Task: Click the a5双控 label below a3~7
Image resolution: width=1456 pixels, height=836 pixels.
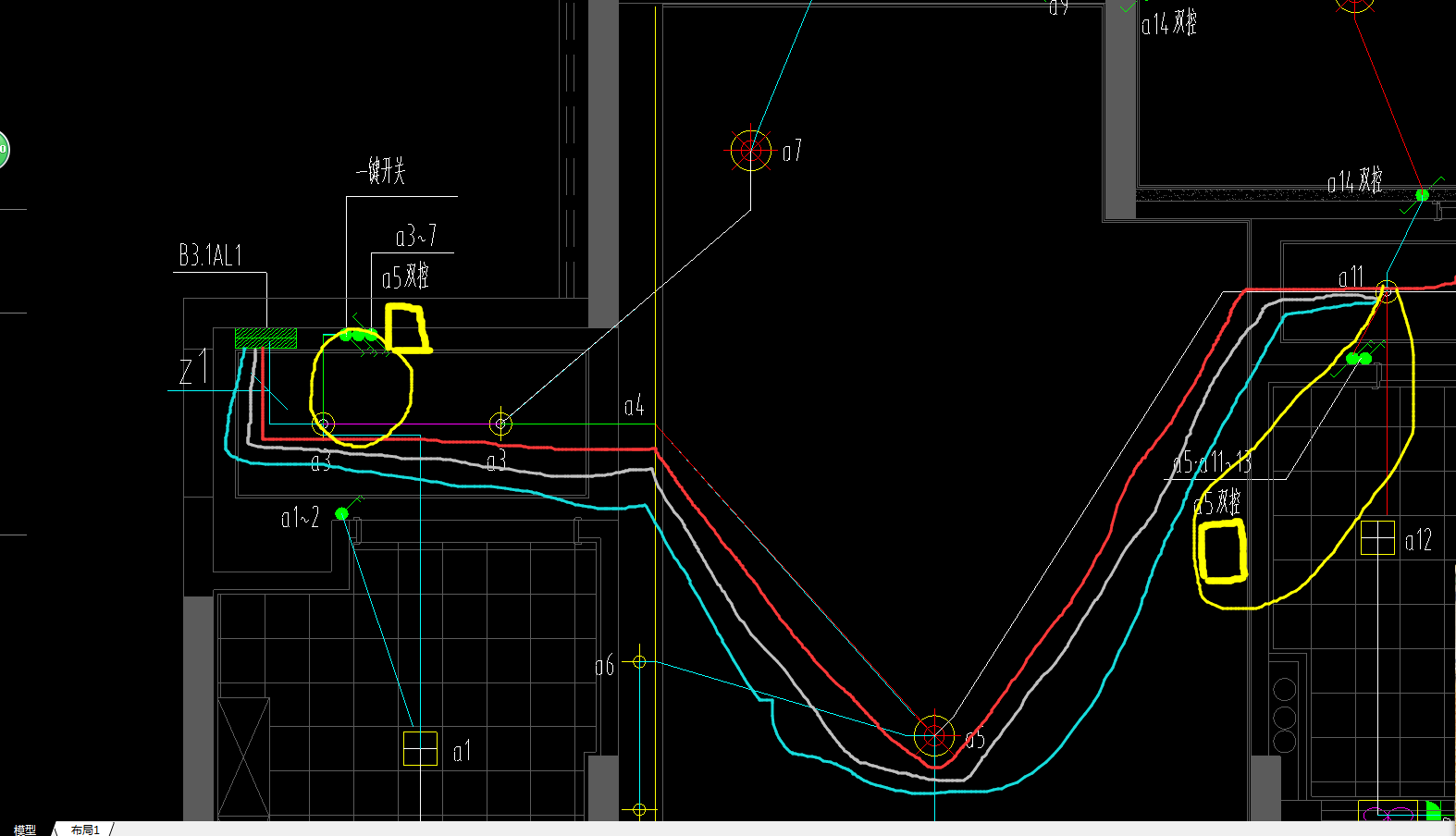Action: [x=405, y=277]
